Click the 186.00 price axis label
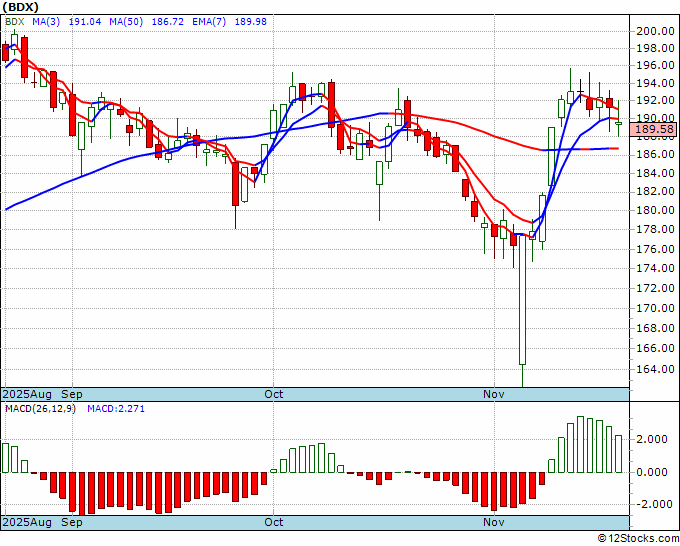The image size is (680, 546). click(655, 154)
